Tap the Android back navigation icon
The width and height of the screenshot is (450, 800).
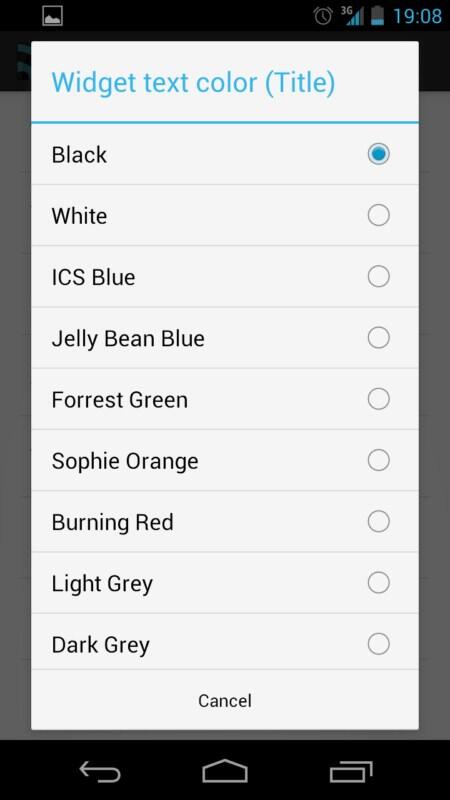[100, 771]
